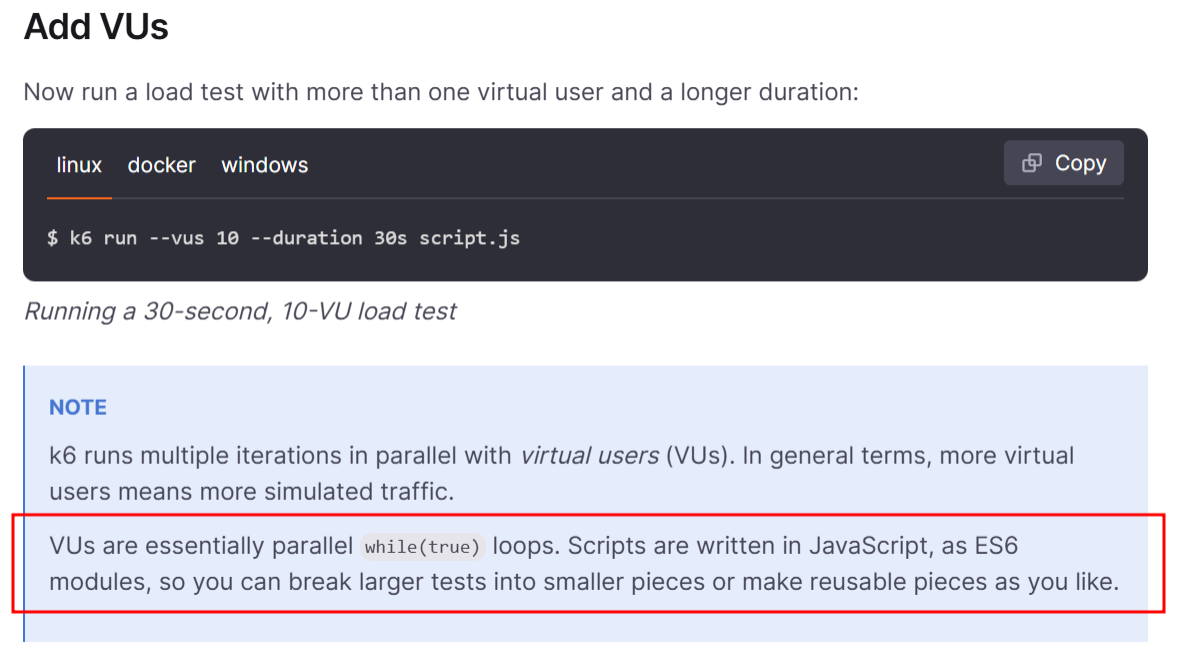Click the 'Add VUs' heading
Viewport: 1203px width, 660px height.
[x=96, y=27]
